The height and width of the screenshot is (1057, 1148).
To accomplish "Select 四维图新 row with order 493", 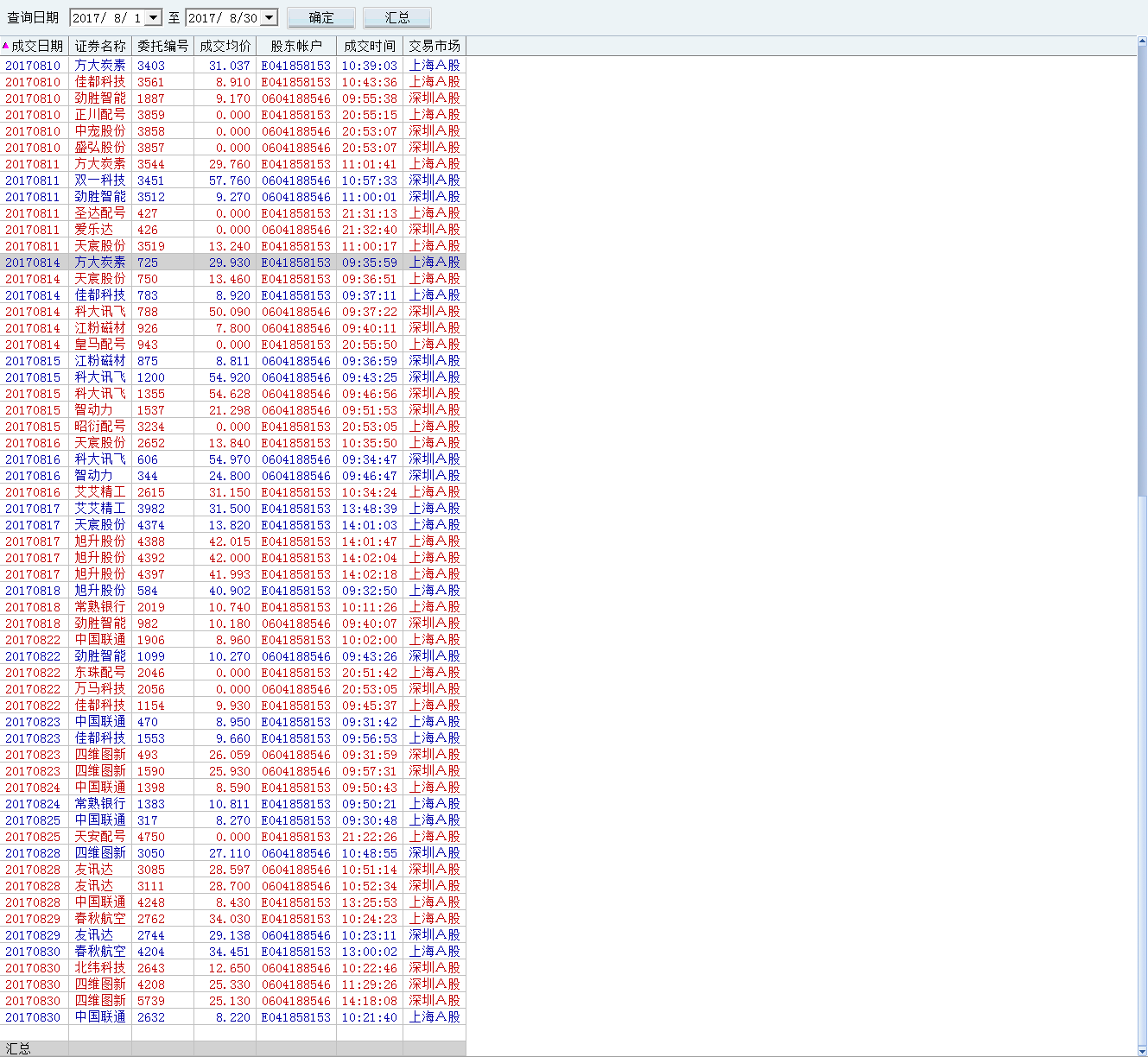I will tap(233, 755).
